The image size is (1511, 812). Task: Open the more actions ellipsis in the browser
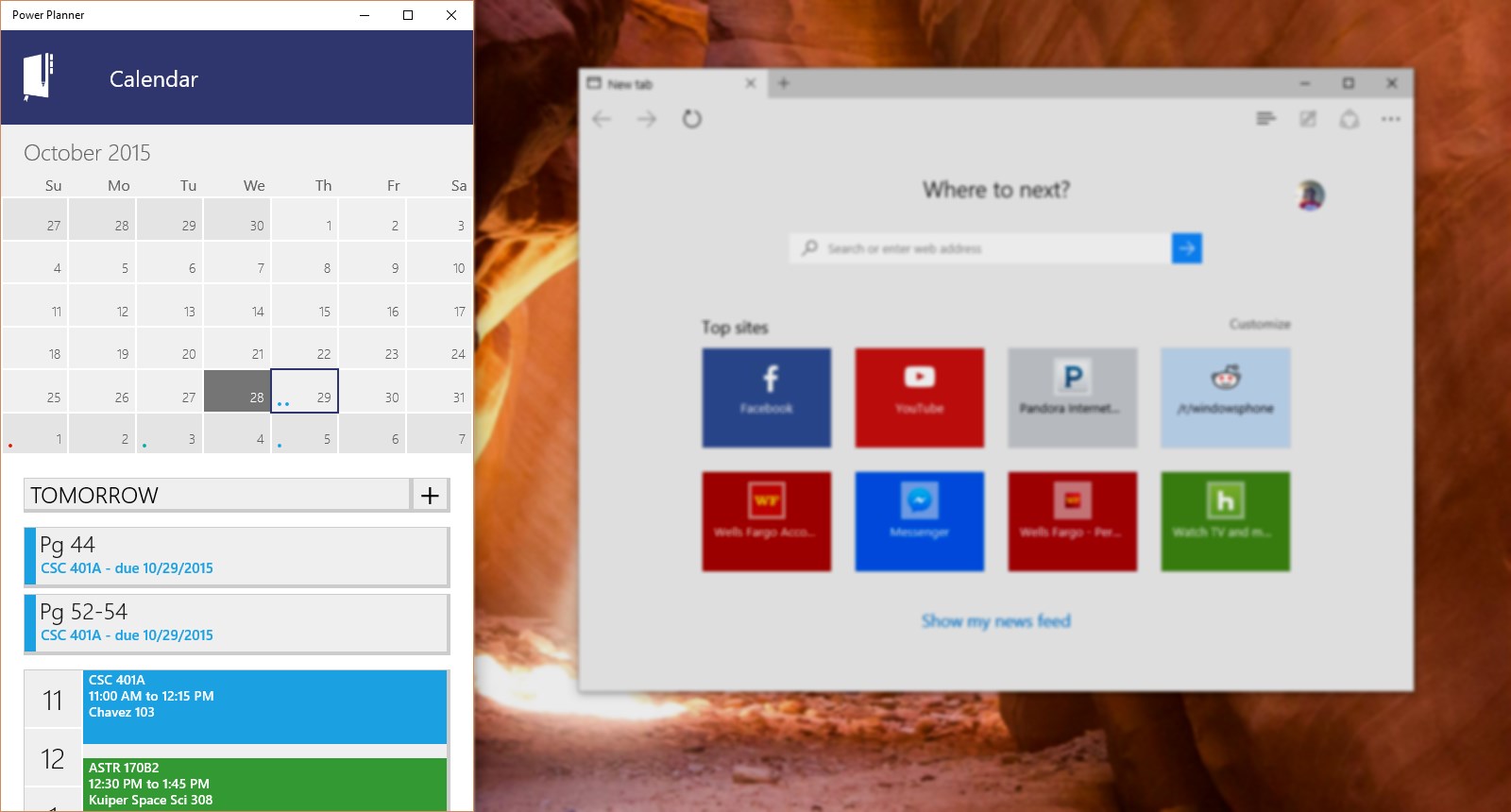pyautogui.click(x=1391, y=119)
